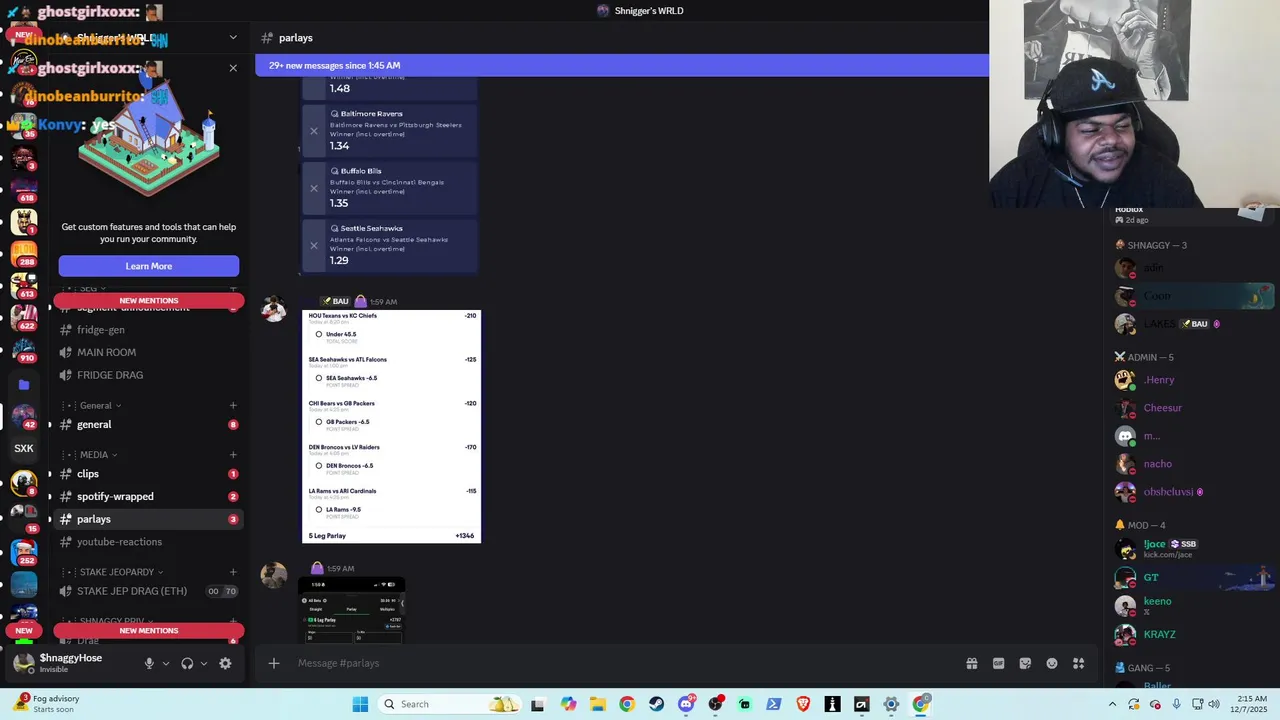Viewport: 1280px width, 720px height.
Task: Open the 5 Leg Parlay image
Action: (391, 427)
